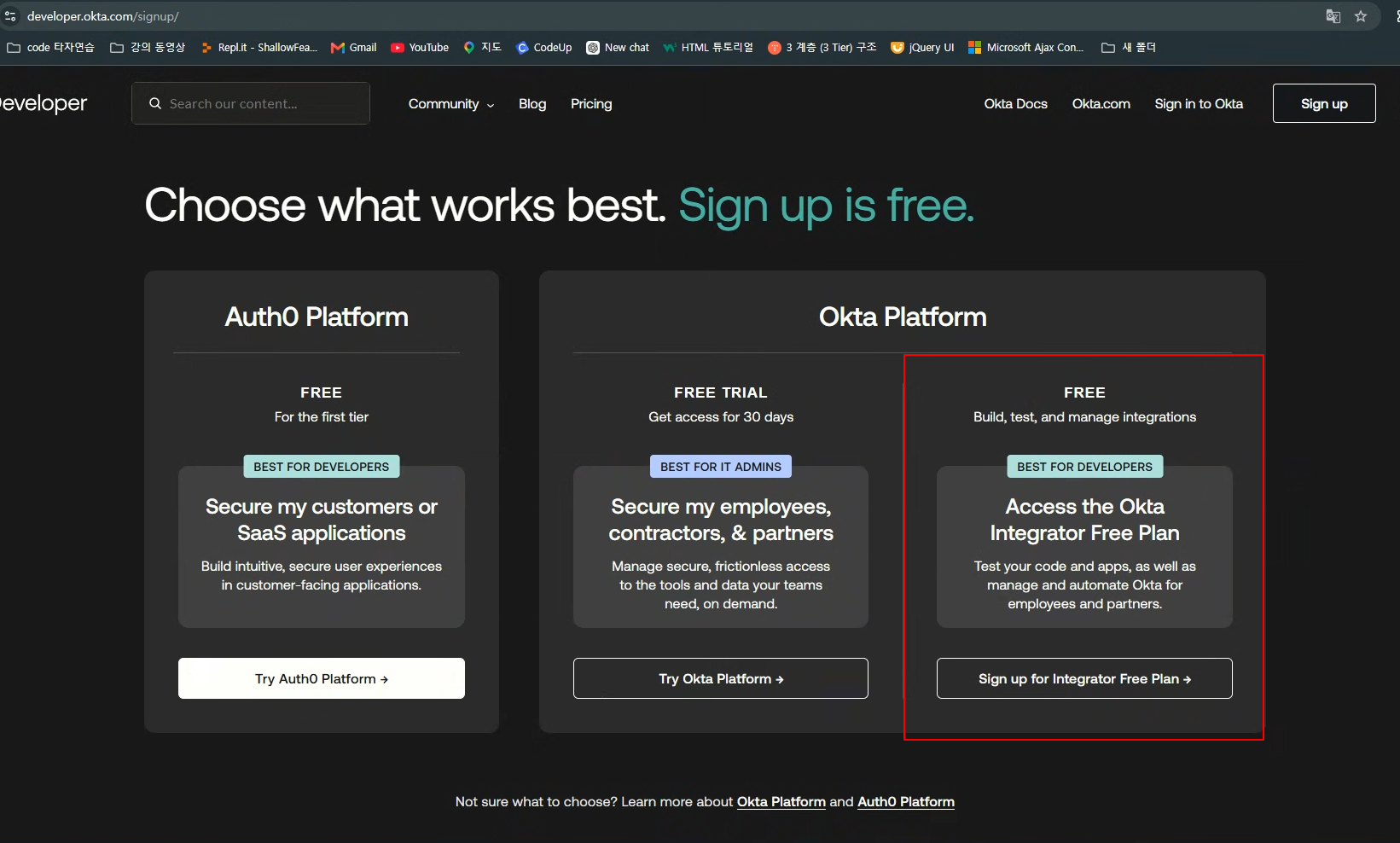The height and width of the screenshot is (843, 1400).
Task: Open the CodeUp bookmark
Action: [x=544, y=48]
